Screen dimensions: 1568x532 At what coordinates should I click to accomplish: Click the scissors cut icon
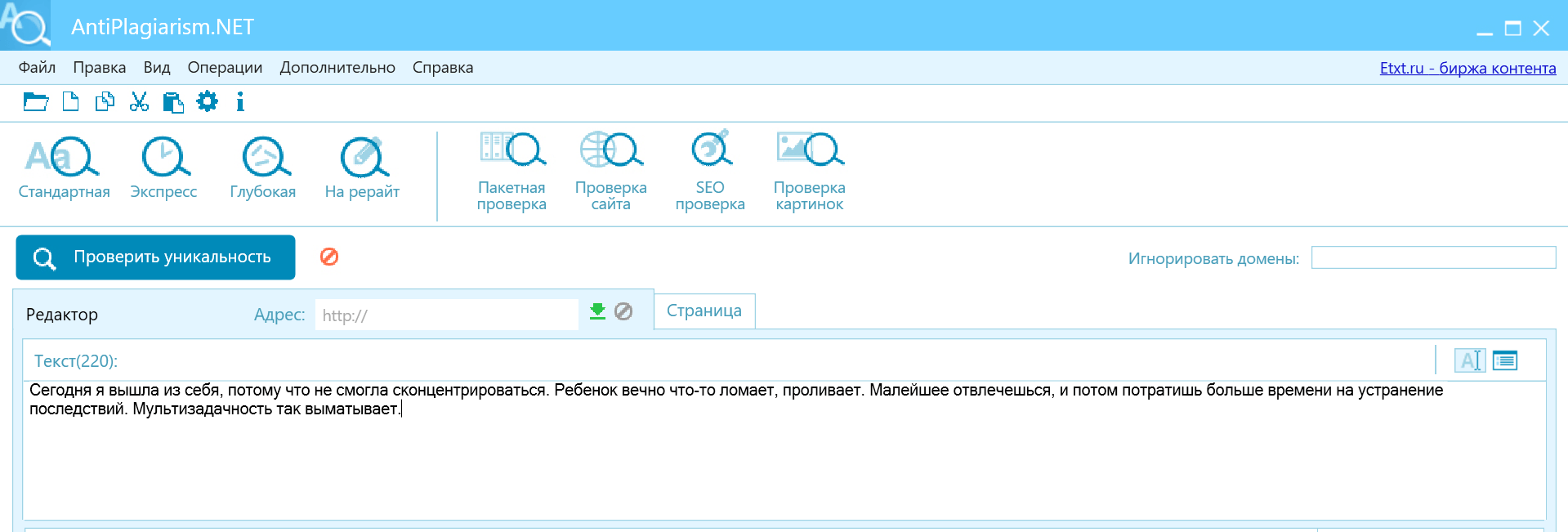[x=139, y=102]
